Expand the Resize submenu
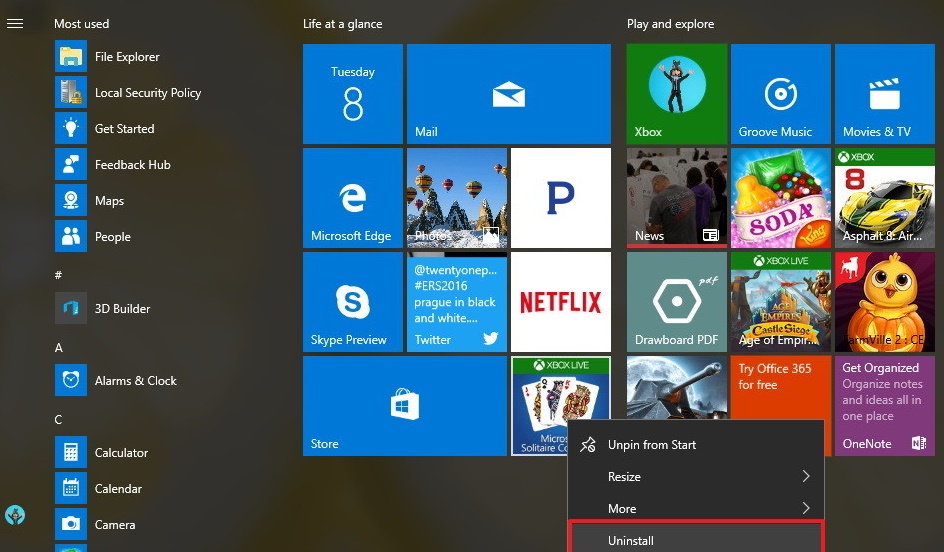This screenshot has height=552, width=944. tap(696, 477)
